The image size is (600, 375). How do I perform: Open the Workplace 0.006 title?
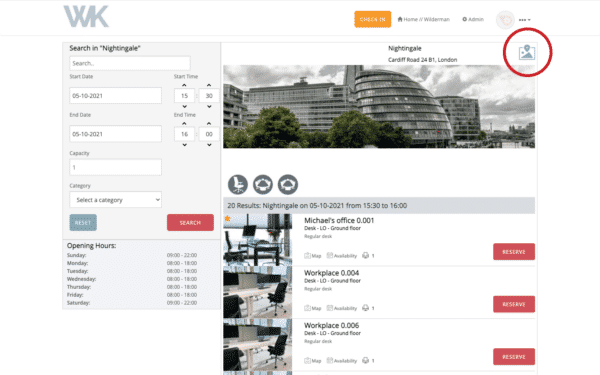point(331,325)
